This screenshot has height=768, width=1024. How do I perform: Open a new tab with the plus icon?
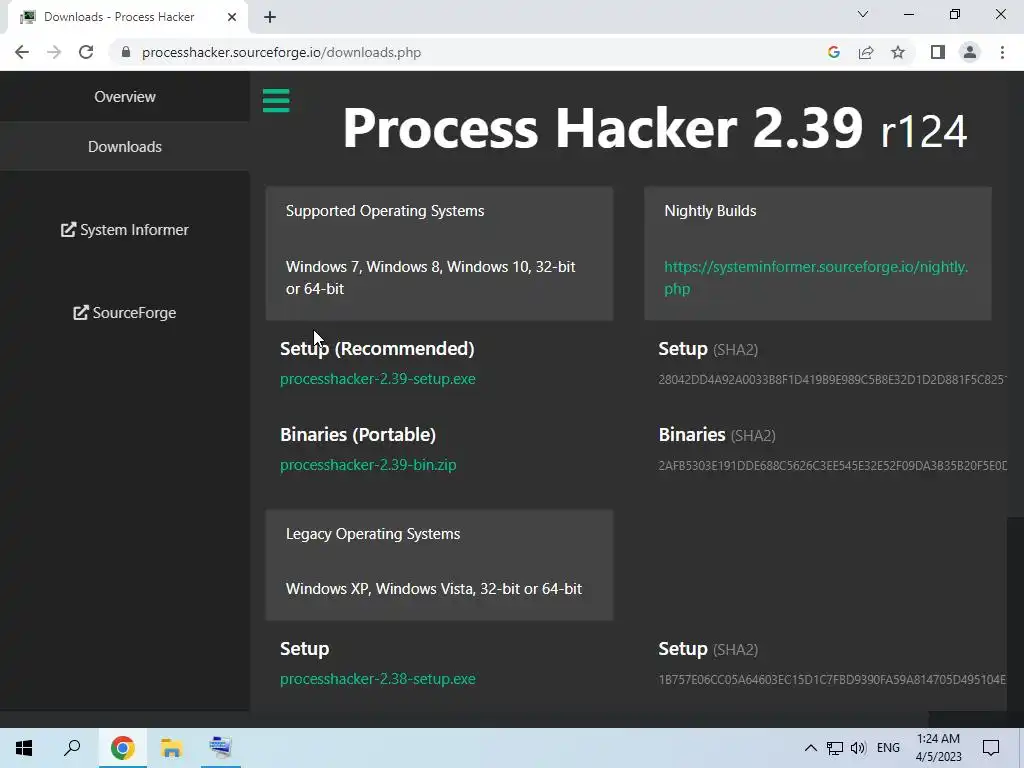[x=270, y=17]
